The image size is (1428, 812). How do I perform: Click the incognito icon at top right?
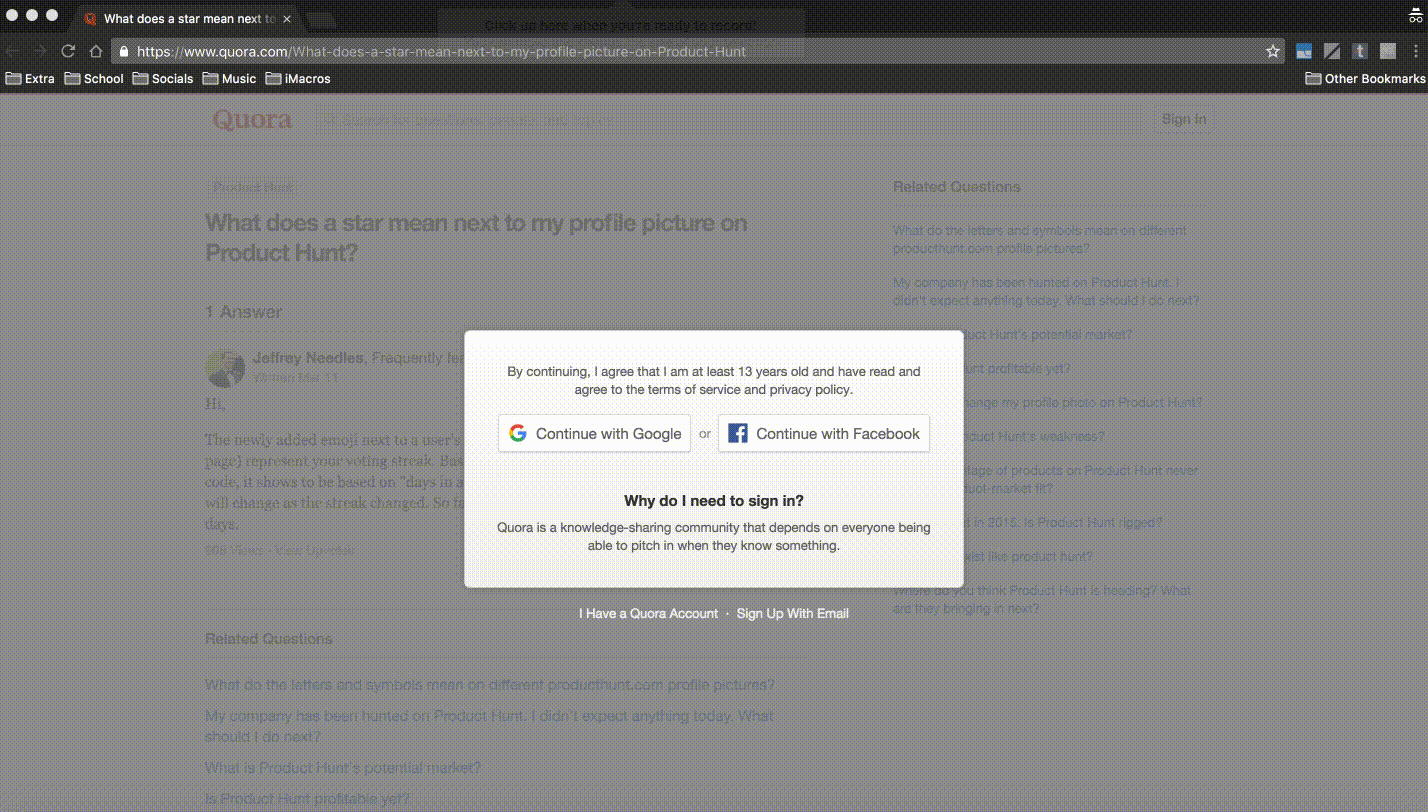(1414, 17)
